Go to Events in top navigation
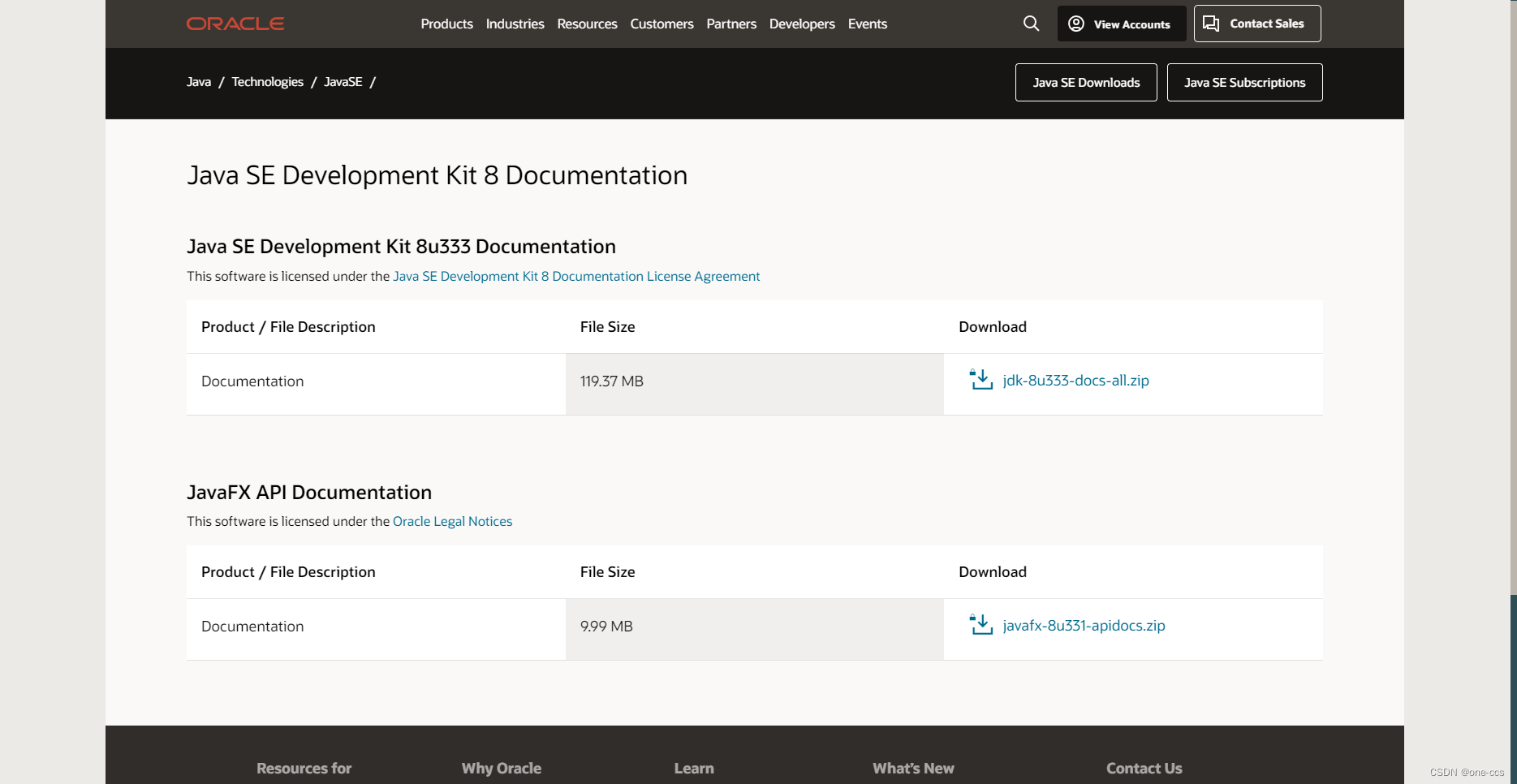Screen dimensions: 1517x784 coord(868,24)
